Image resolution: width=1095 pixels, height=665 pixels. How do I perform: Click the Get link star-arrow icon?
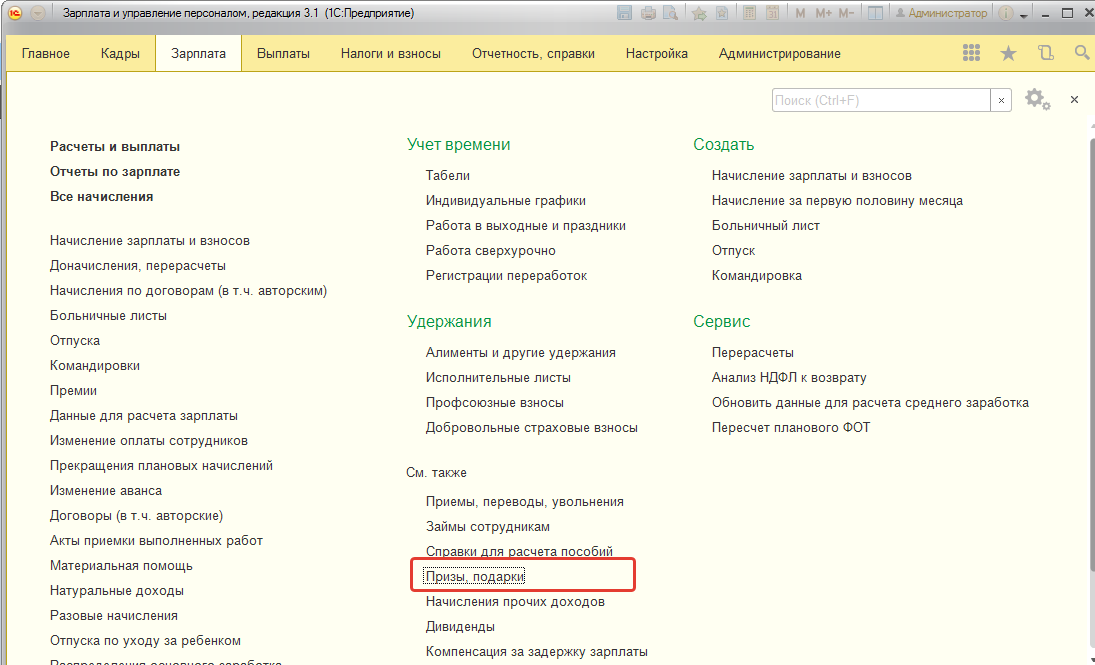coord(699,13)
